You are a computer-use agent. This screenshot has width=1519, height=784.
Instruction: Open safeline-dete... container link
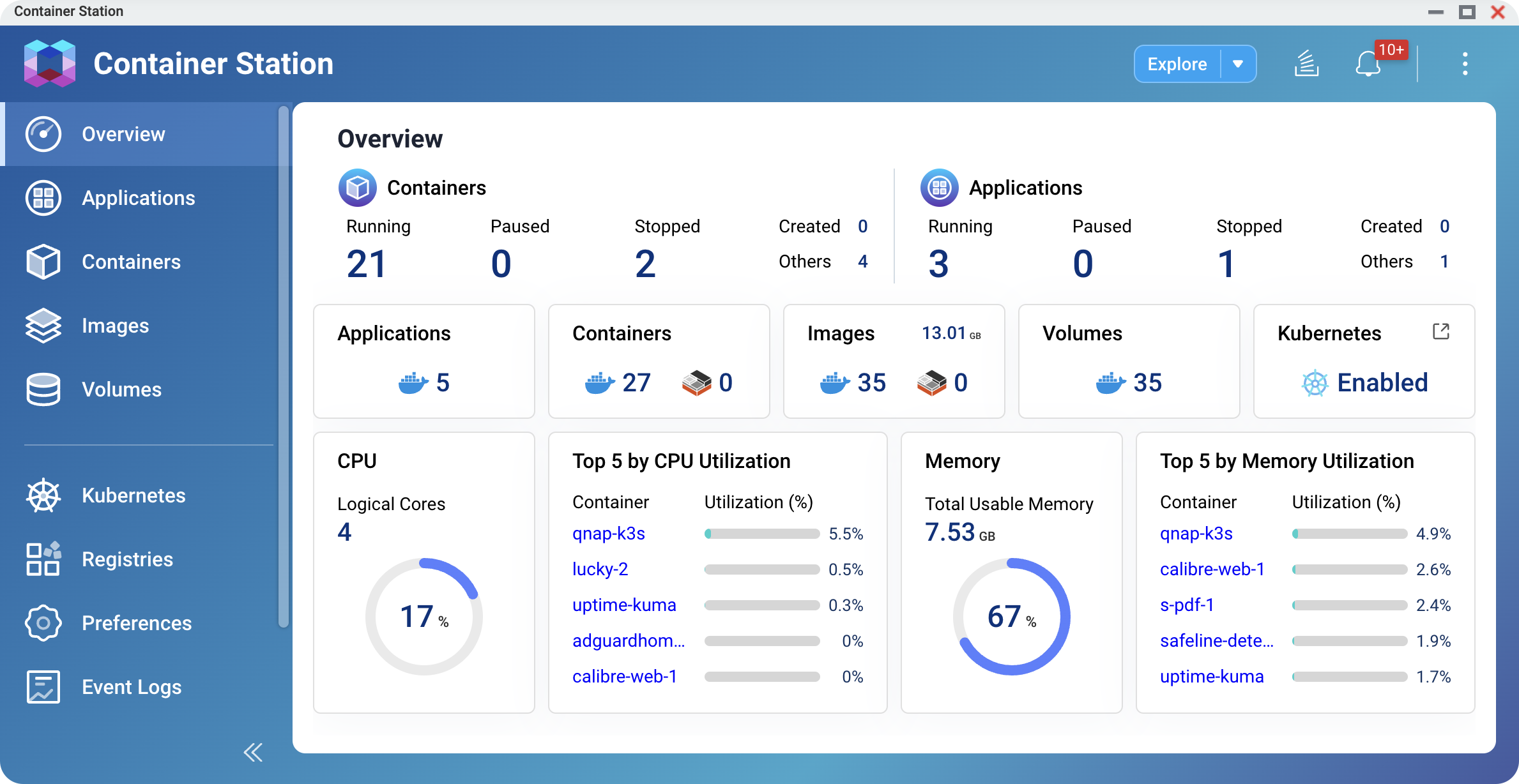tap(1217, 640)
